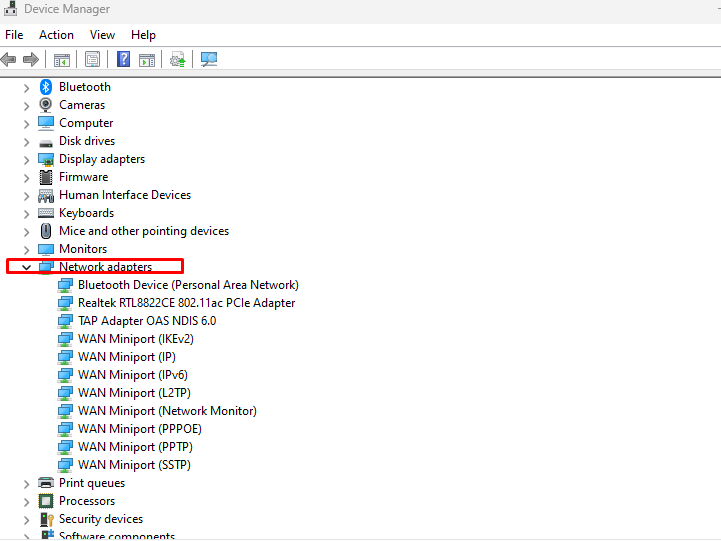Expand the Display adapters category
Viewport: 721px width, 541px height.
point(27,159)
